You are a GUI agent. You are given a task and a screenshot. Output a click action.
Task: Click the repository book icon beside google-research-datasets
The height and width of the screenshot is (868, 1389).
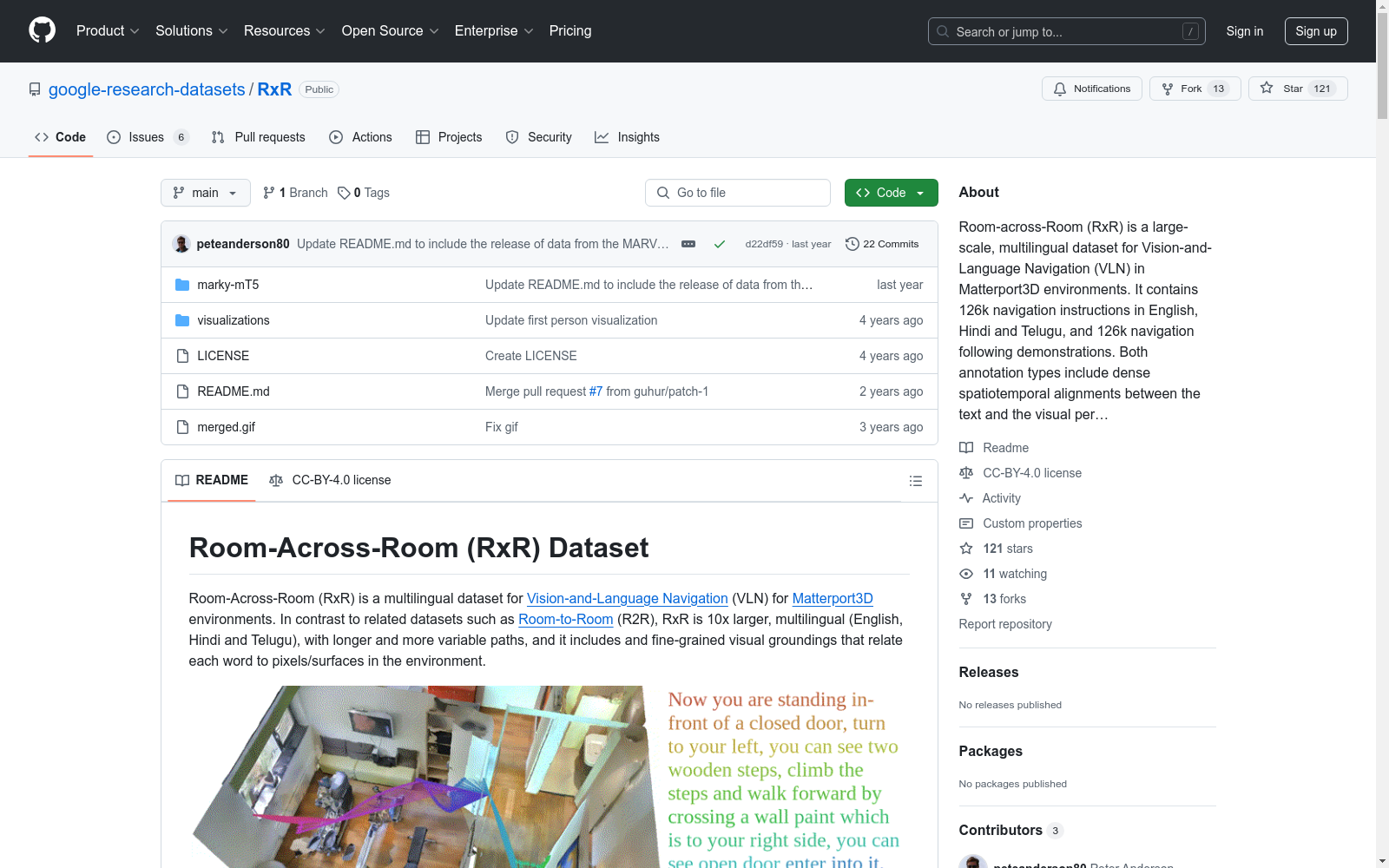point(35,89)
